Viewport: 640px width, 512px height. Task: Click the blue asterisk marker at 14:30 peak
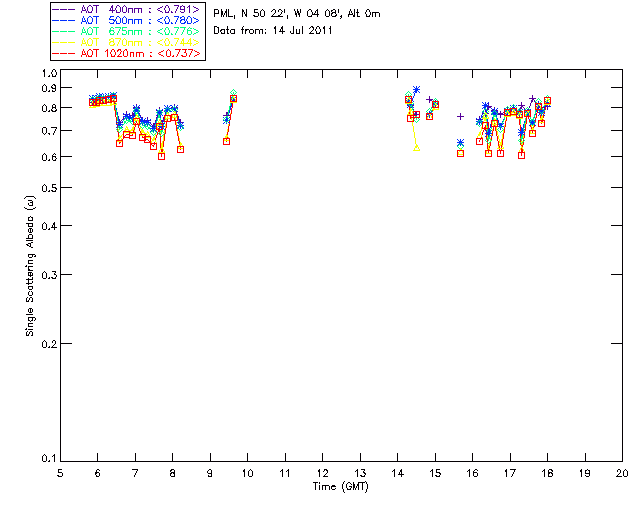point(416,91)
